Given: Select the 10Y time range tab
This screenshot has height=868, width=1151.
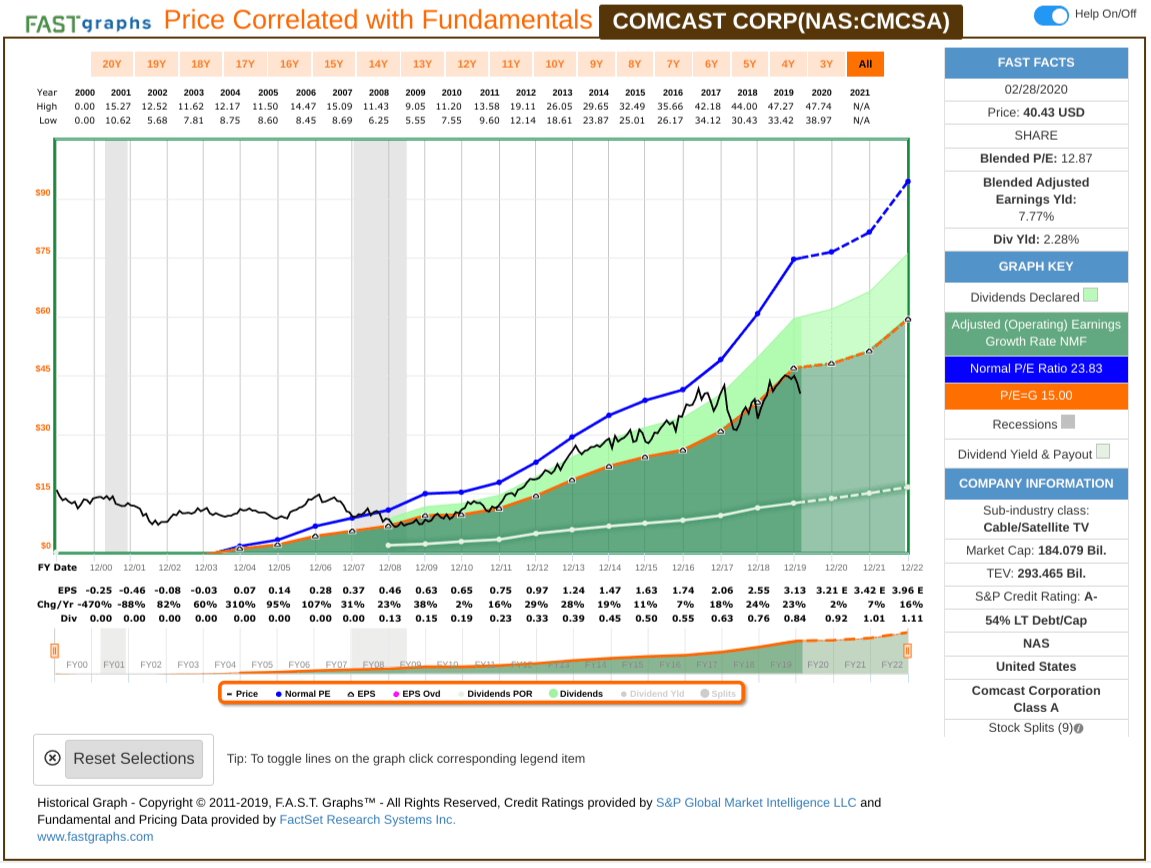Looking at the screenshot, I should click(x=555, y=64).
